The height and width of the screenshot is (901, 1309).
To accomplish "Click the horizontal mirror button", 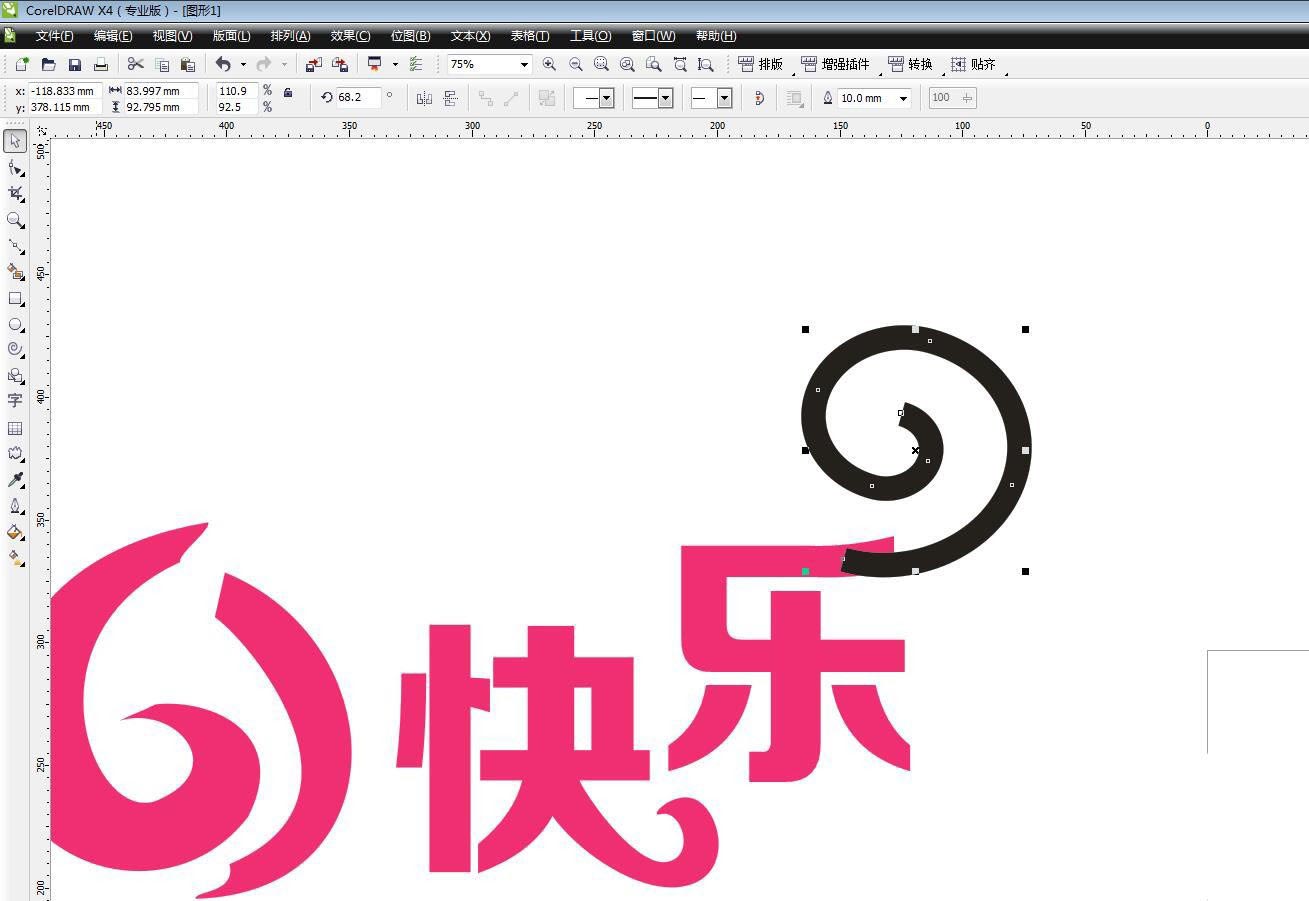I will point(425,97).
